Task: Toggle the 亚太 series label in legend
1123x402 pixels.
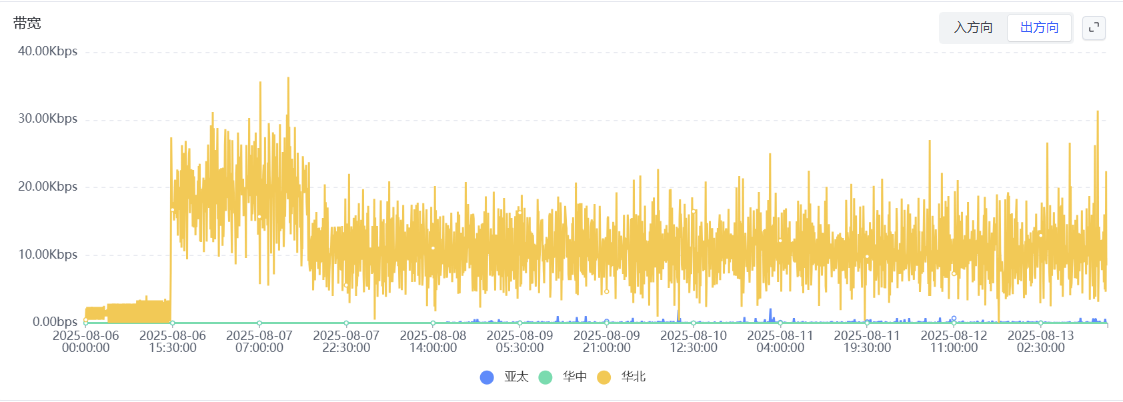Action: click(x=515, y=377)
